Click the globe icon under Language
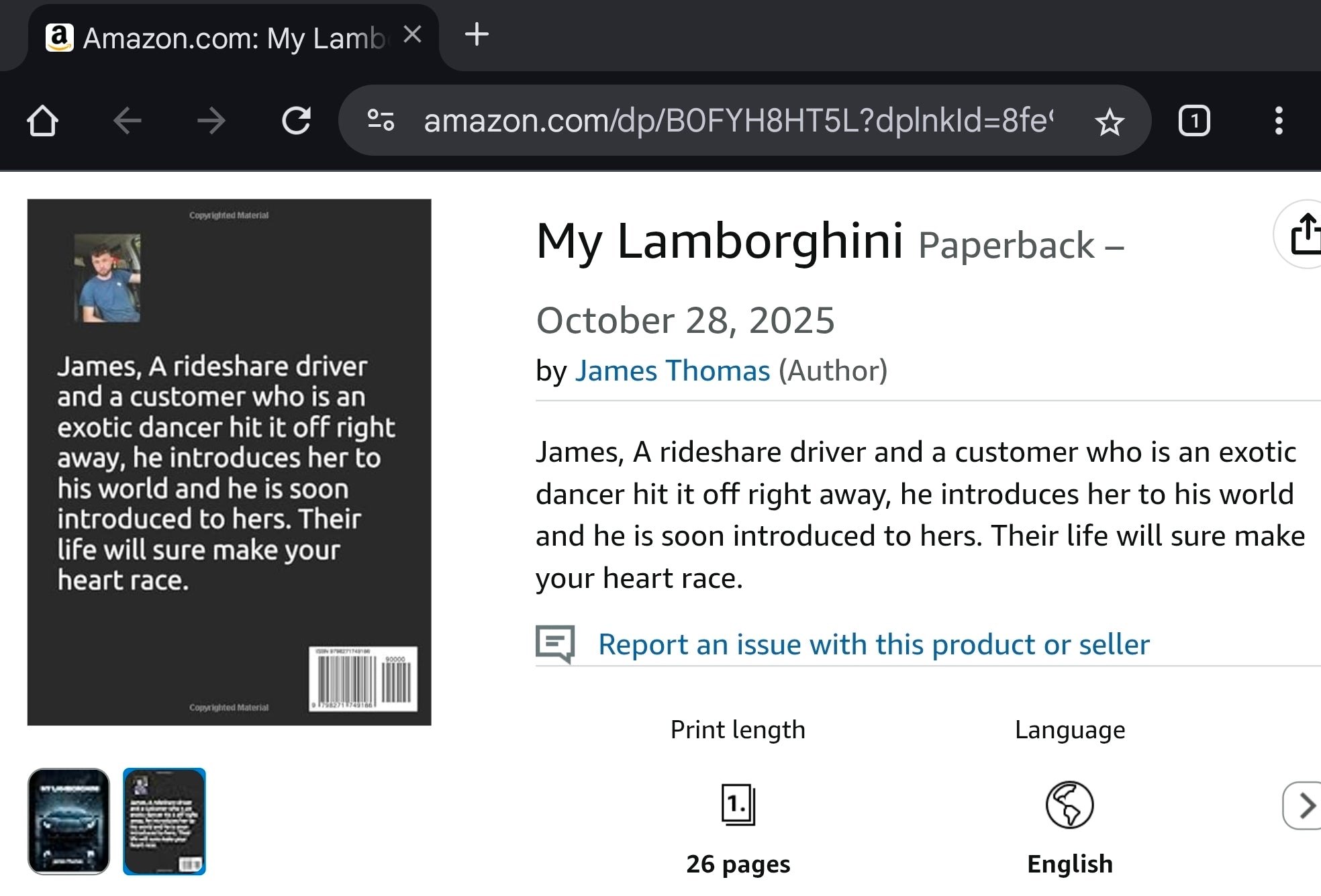The width and height of the screenshot is (1321, 896). pyautogui.click(x=1069, y=805)
